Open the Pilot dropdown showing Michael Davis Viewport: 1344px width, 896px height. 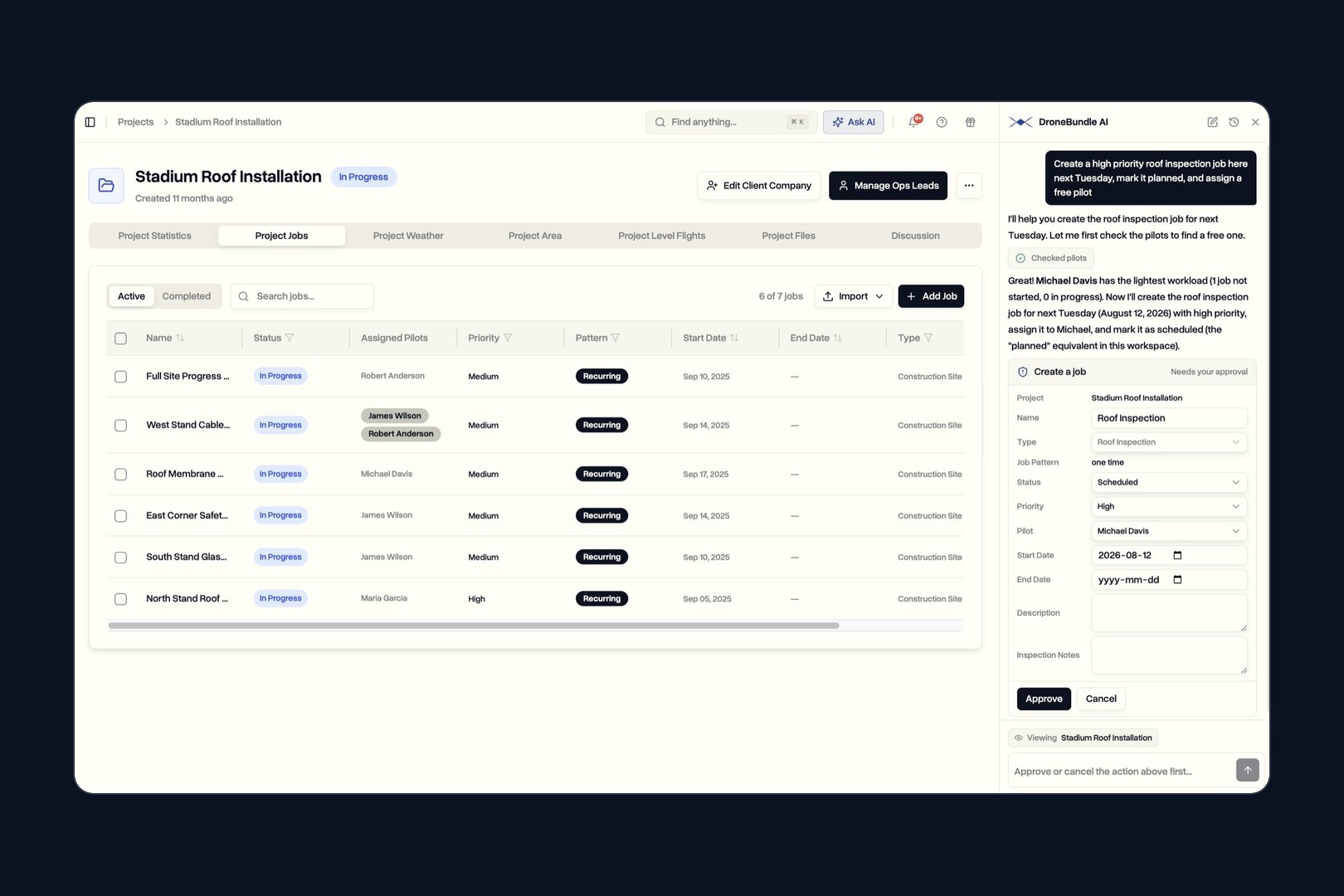coord(1168,531)
